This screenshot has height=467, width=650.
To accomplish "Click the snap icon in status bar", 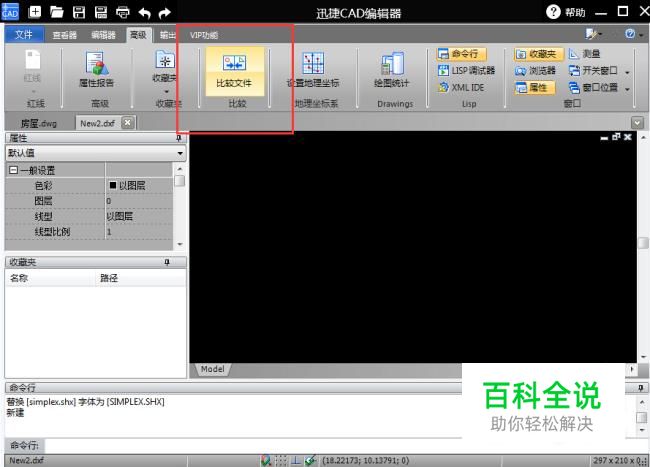I will (x=266, y=460).
